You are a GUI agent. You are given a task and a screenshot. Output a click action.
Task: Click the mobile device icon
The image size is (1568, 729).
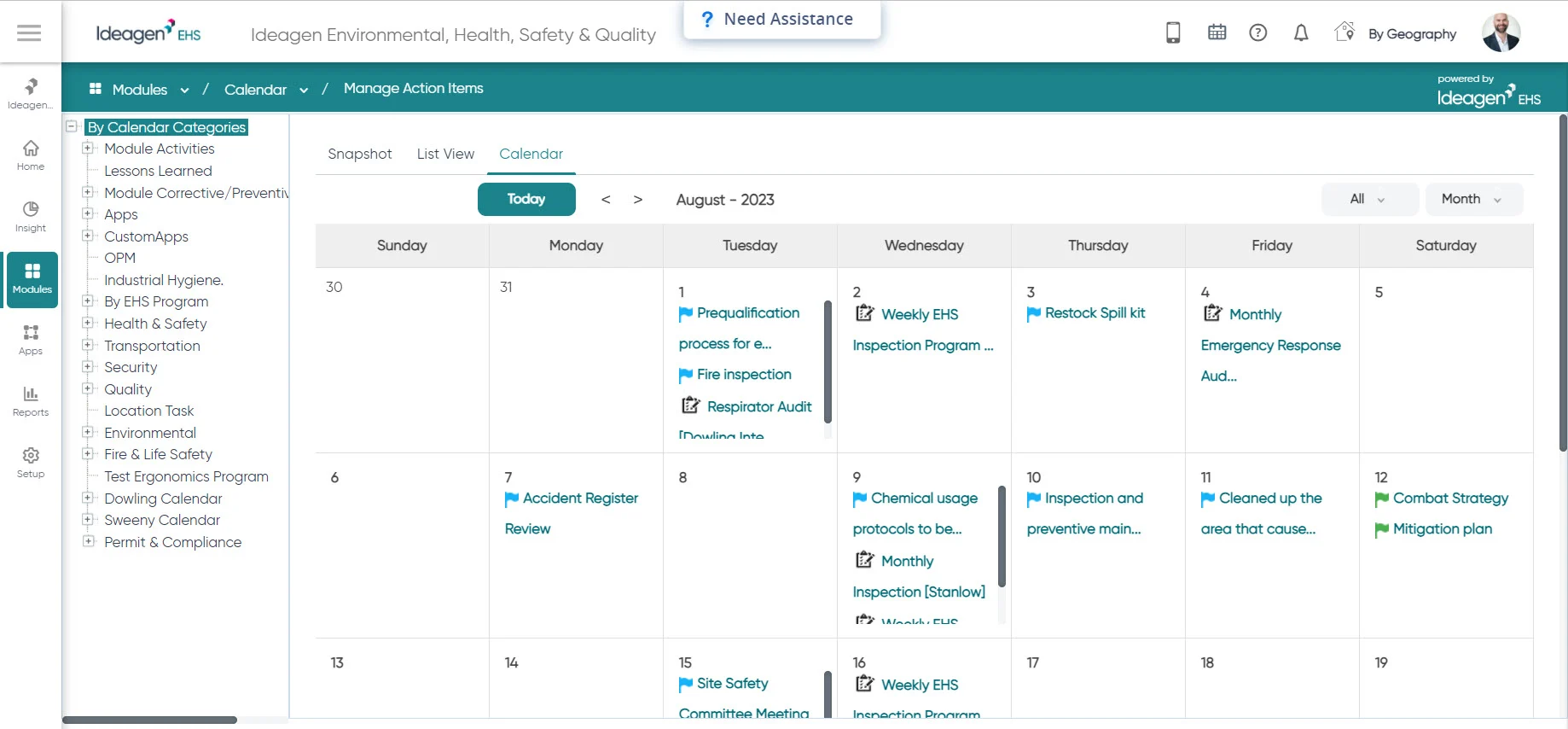[x=1173, y=32]
